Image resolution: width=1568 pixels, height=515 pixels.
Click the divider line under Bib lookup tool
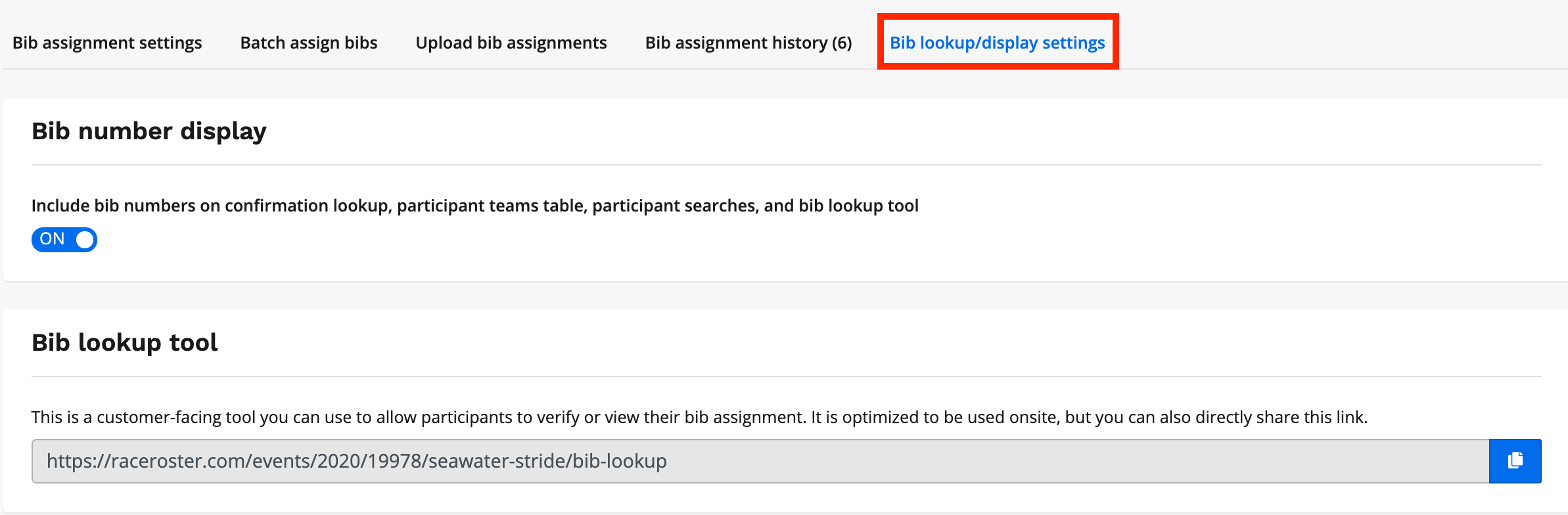[x=786, y=376]
